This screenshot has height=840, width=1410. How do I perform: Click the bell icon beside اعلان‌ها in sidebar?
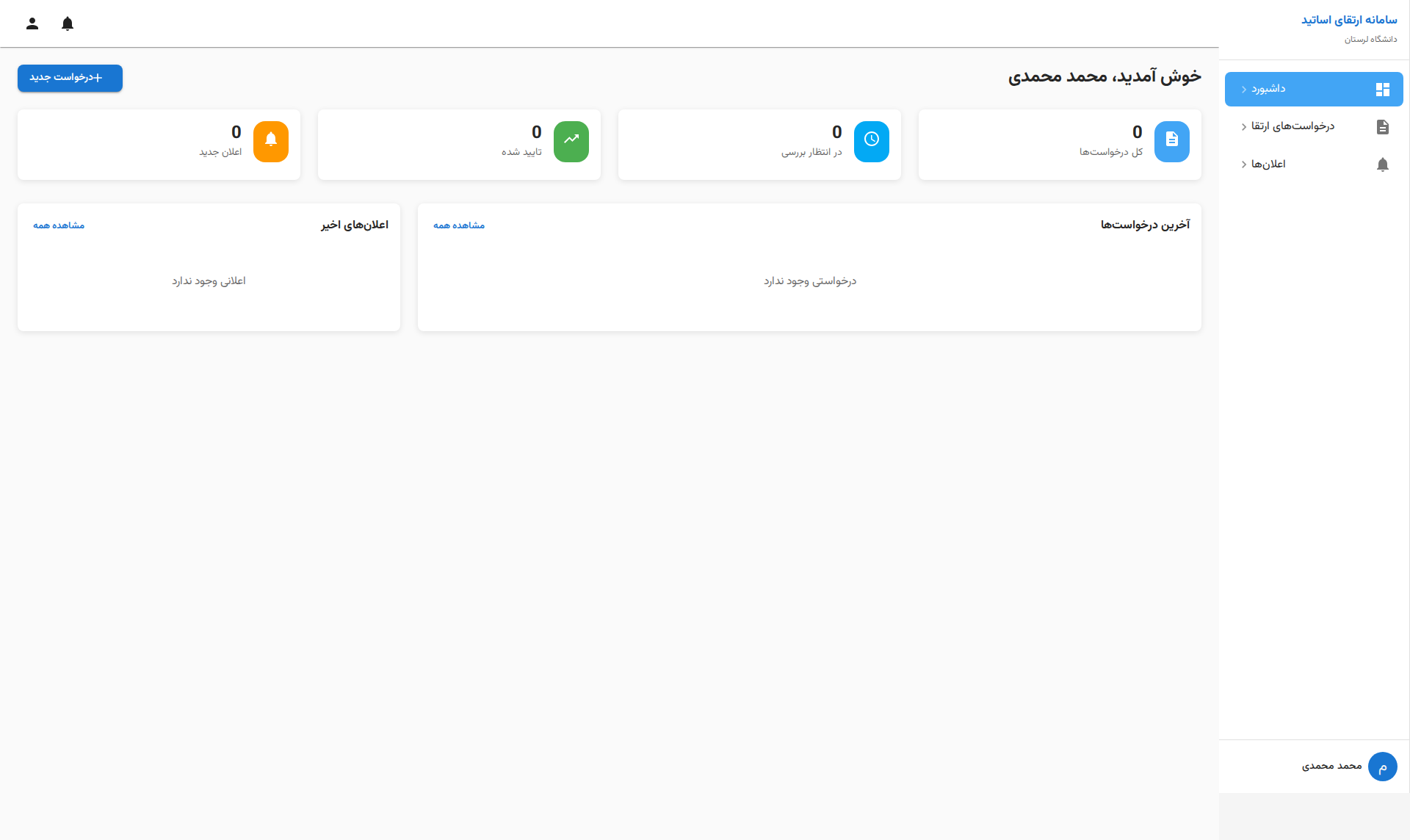(1382, 164)
